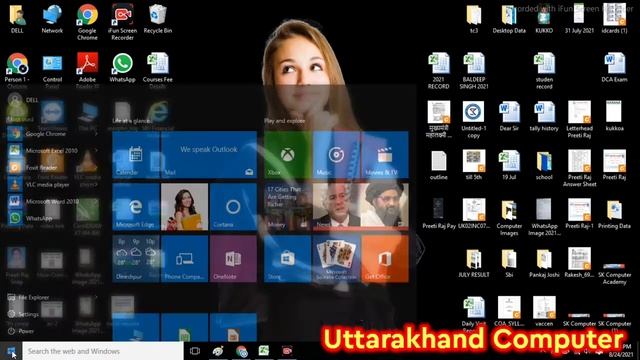Viewport: 640px width, 360px height.
Task: Open the school folder
Action: 544,166
